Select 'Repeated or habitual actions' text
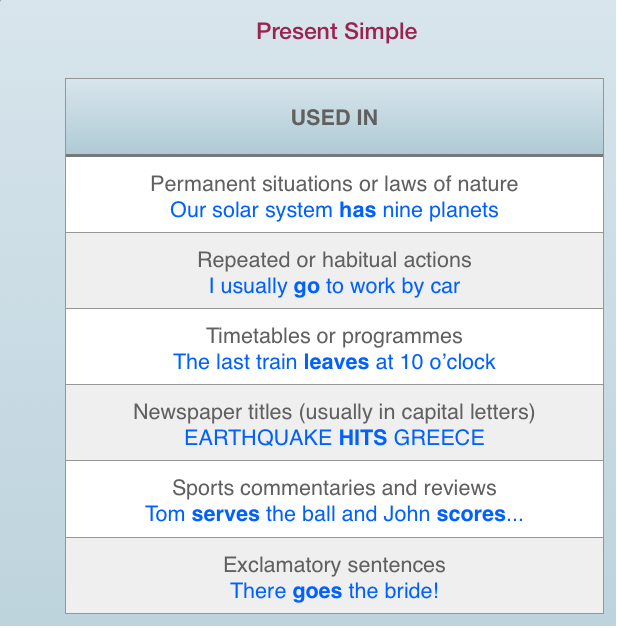 pyautogui.click(x=334, y=260)
